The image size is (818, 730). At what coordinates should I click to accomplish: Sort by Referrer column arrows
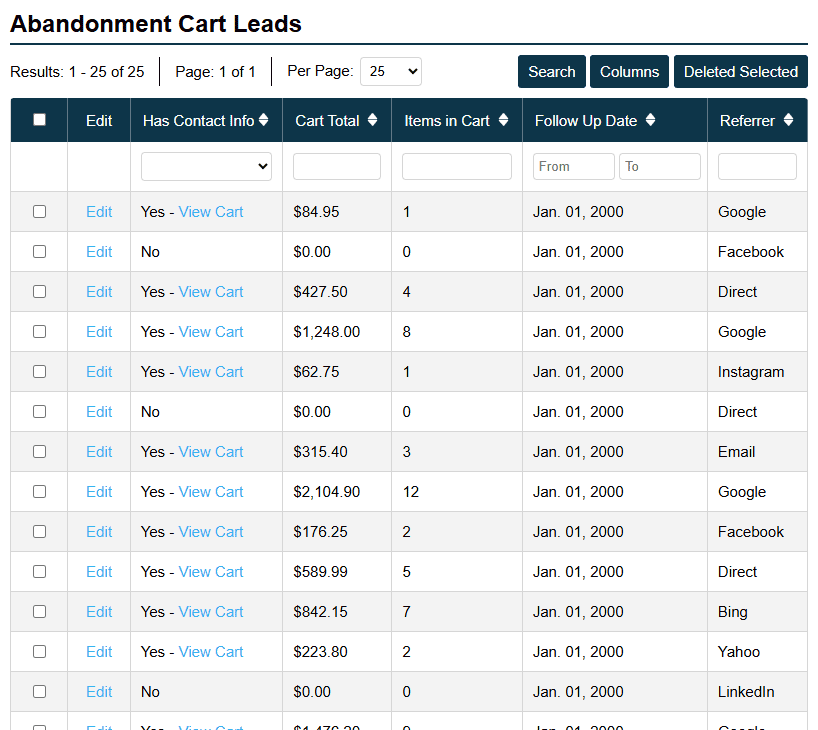point(788,120)
